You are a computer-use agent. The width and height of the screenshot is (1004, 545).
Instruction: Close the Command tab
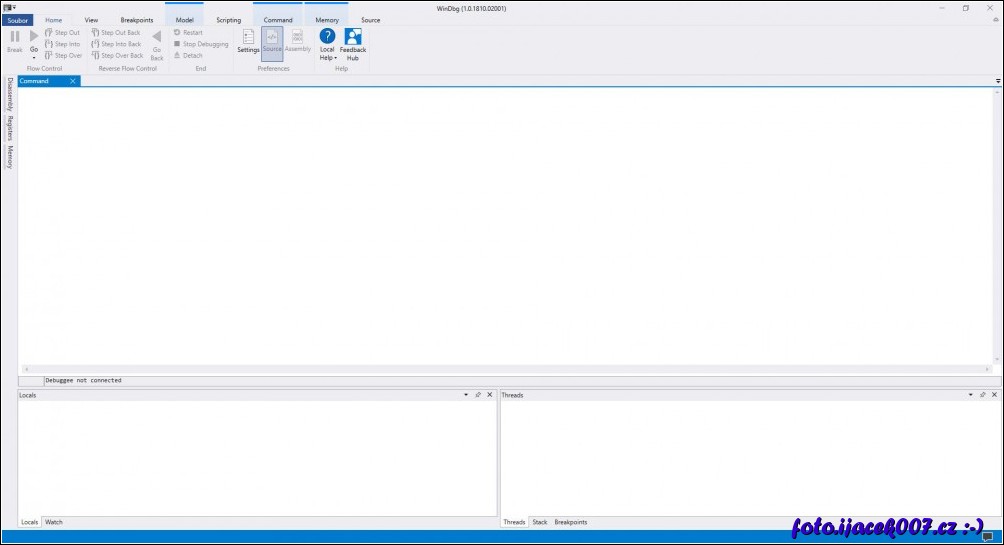(x=73, y=81)
